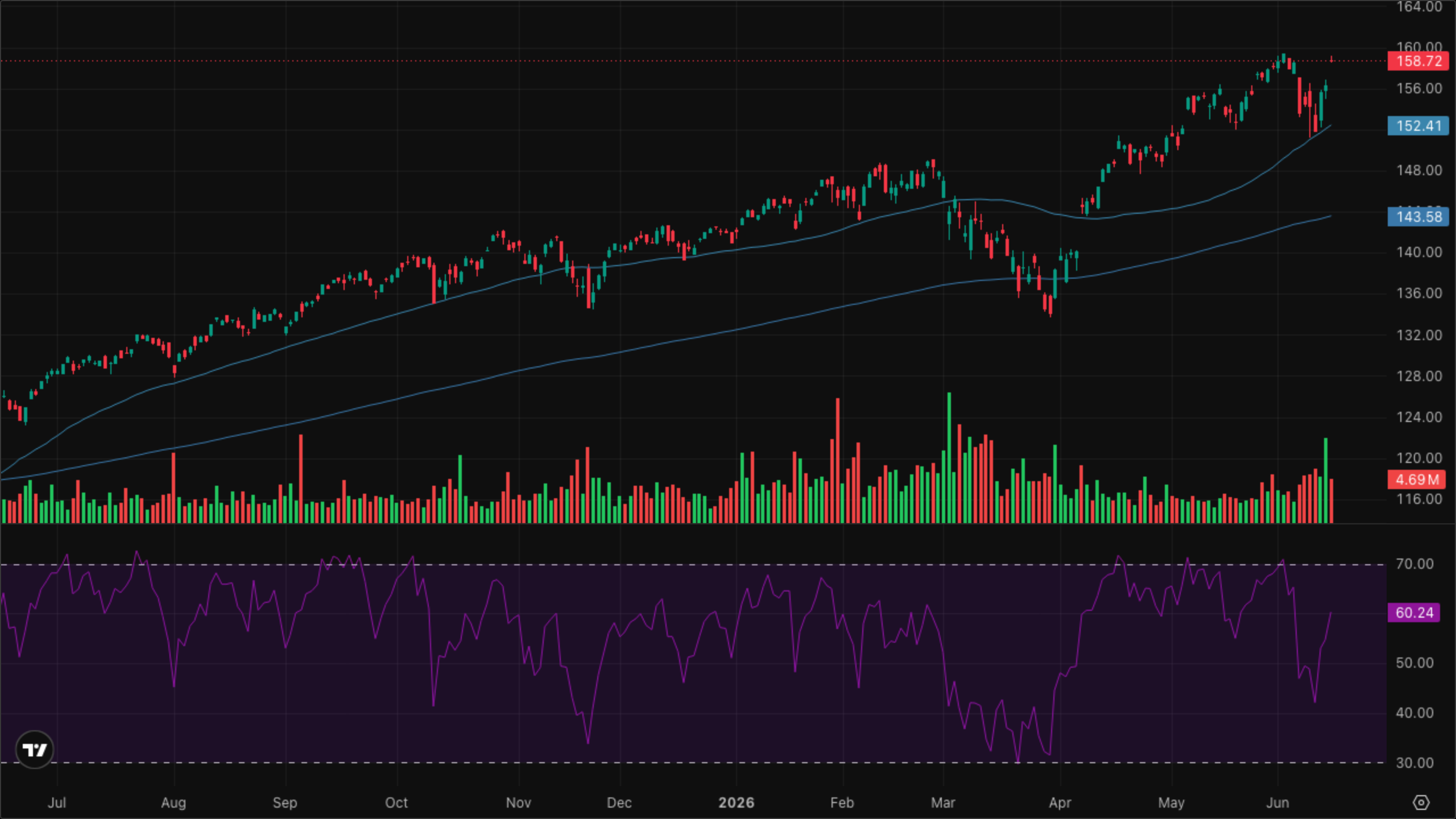
Task: Click the 128.00 price scale label
Action: (1419, 376)
